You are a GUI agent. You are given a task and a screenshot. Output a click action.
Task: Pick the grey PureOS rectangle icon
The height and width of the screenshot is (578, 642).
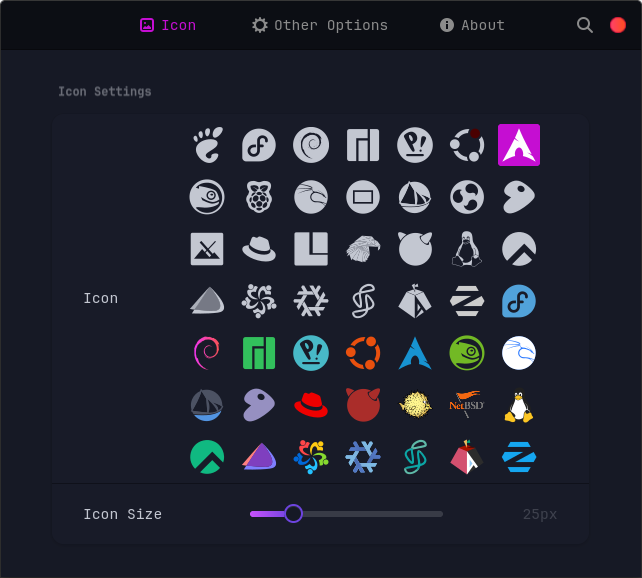coord(363,197)
